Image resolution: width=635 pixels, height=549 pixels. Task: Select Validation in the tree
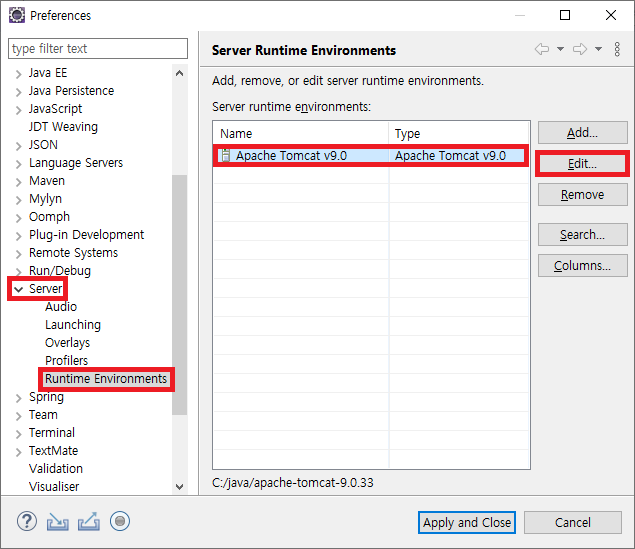[56, 469]
